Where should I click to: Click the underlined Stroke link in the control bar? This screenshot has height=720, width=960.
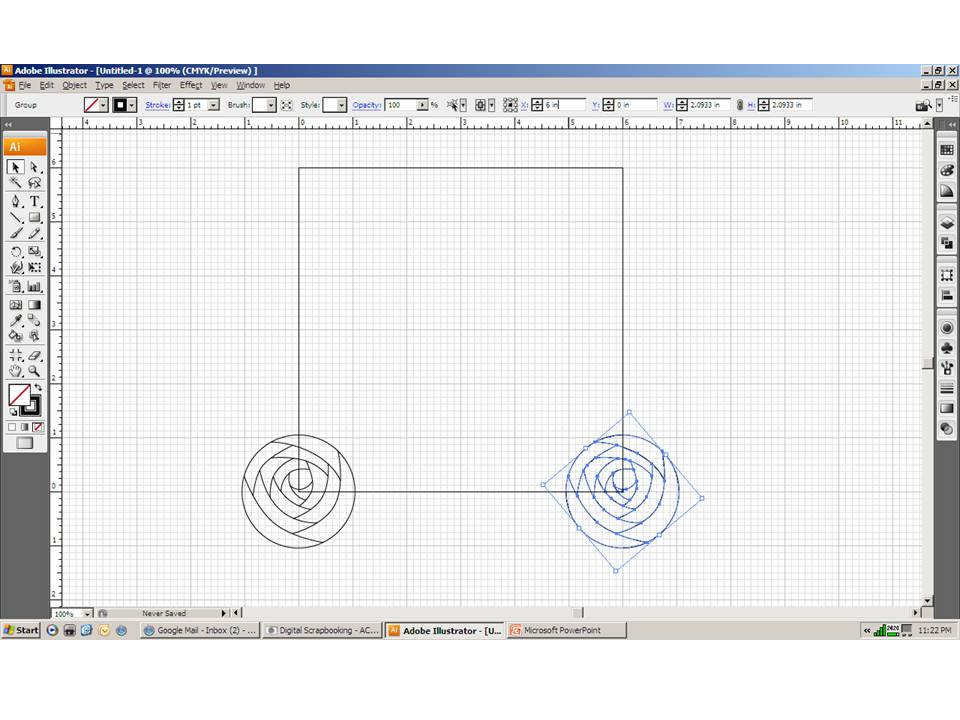pos(156,105)
